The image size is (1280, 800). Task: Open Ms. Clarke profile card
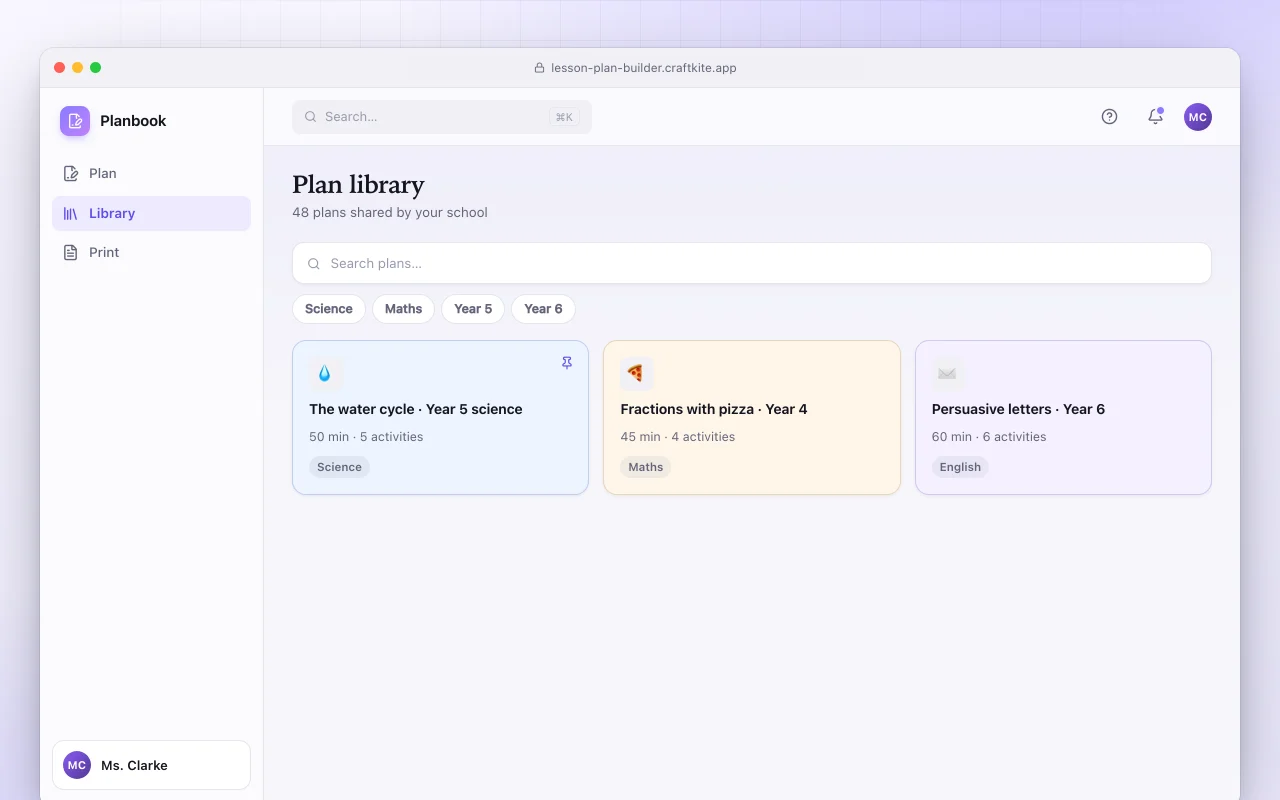pos(151,765)
